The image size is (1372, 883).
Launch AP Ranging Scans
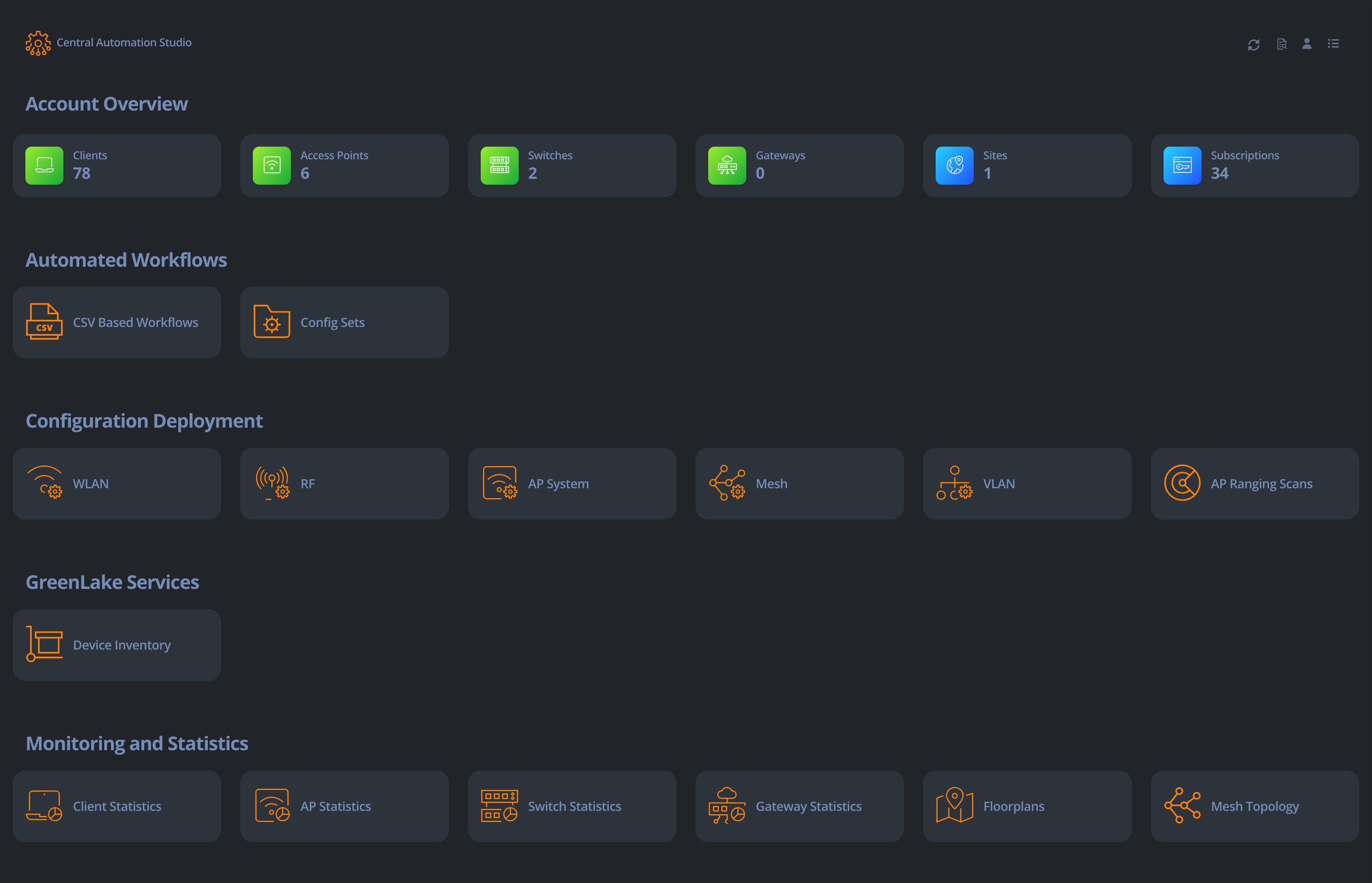[1254, 484]
